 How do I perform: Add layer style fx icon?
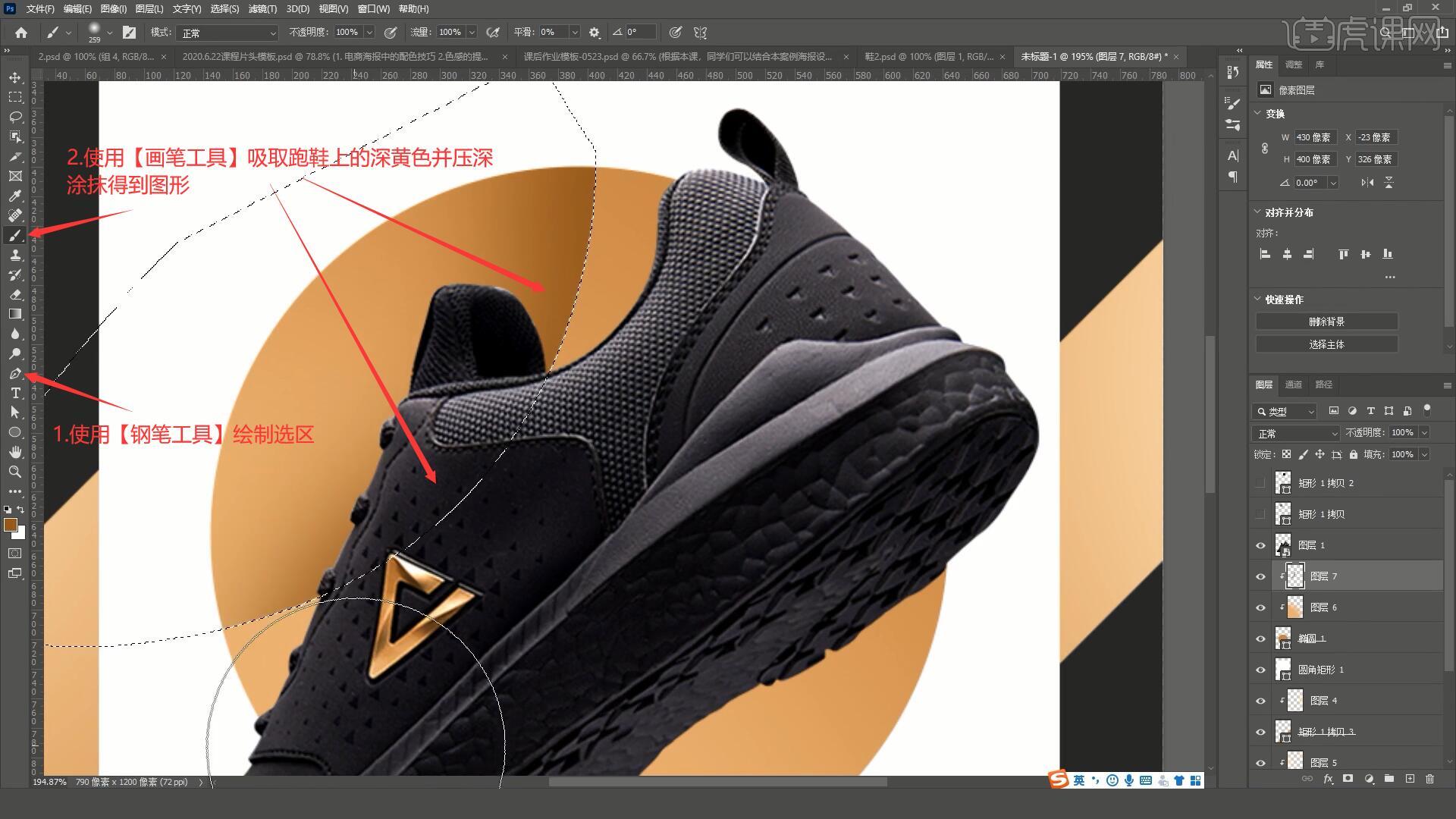(1328, 779)
